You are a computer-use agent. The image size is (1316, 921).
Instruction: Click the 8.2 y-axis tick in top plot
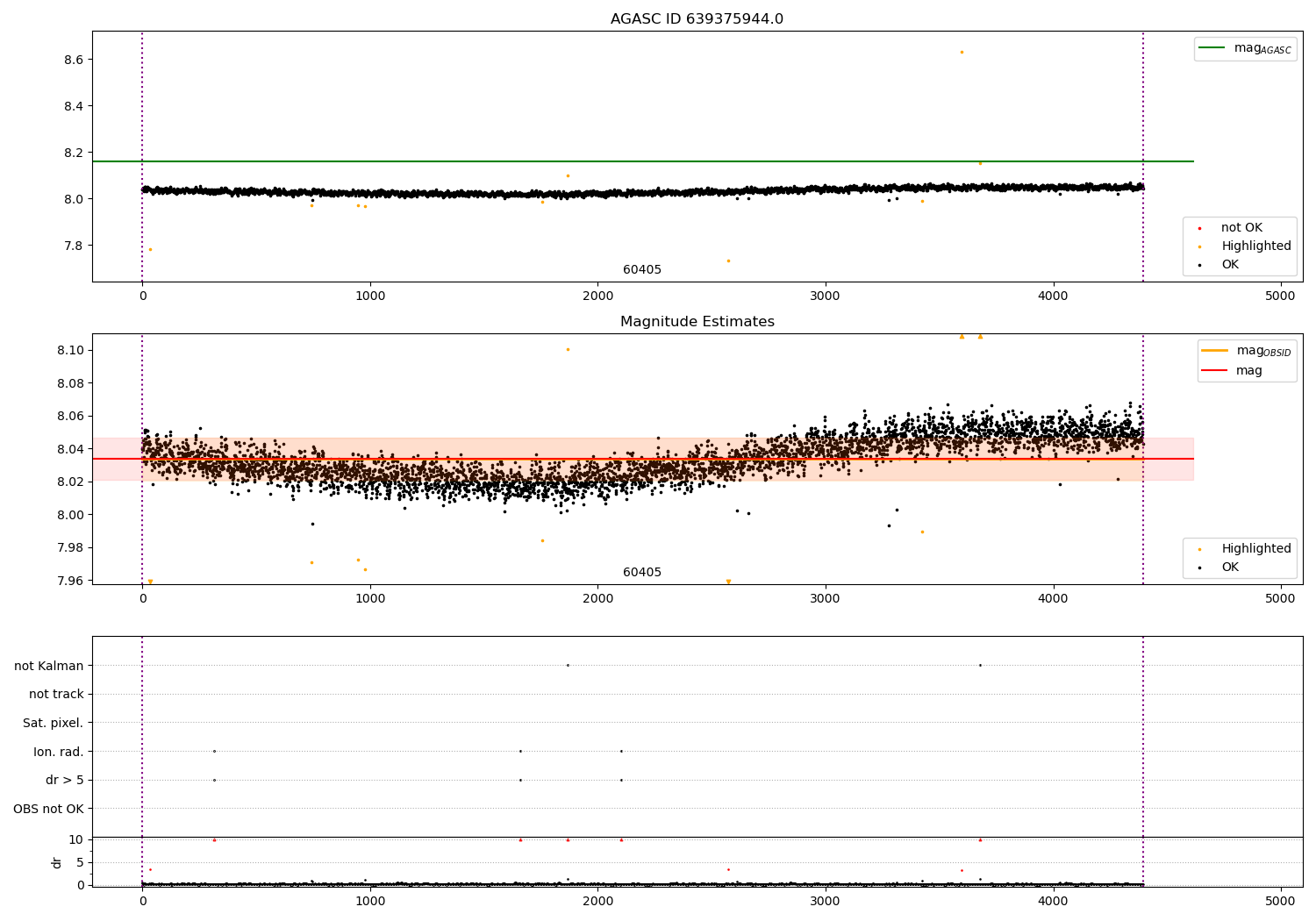click(74, 153)
